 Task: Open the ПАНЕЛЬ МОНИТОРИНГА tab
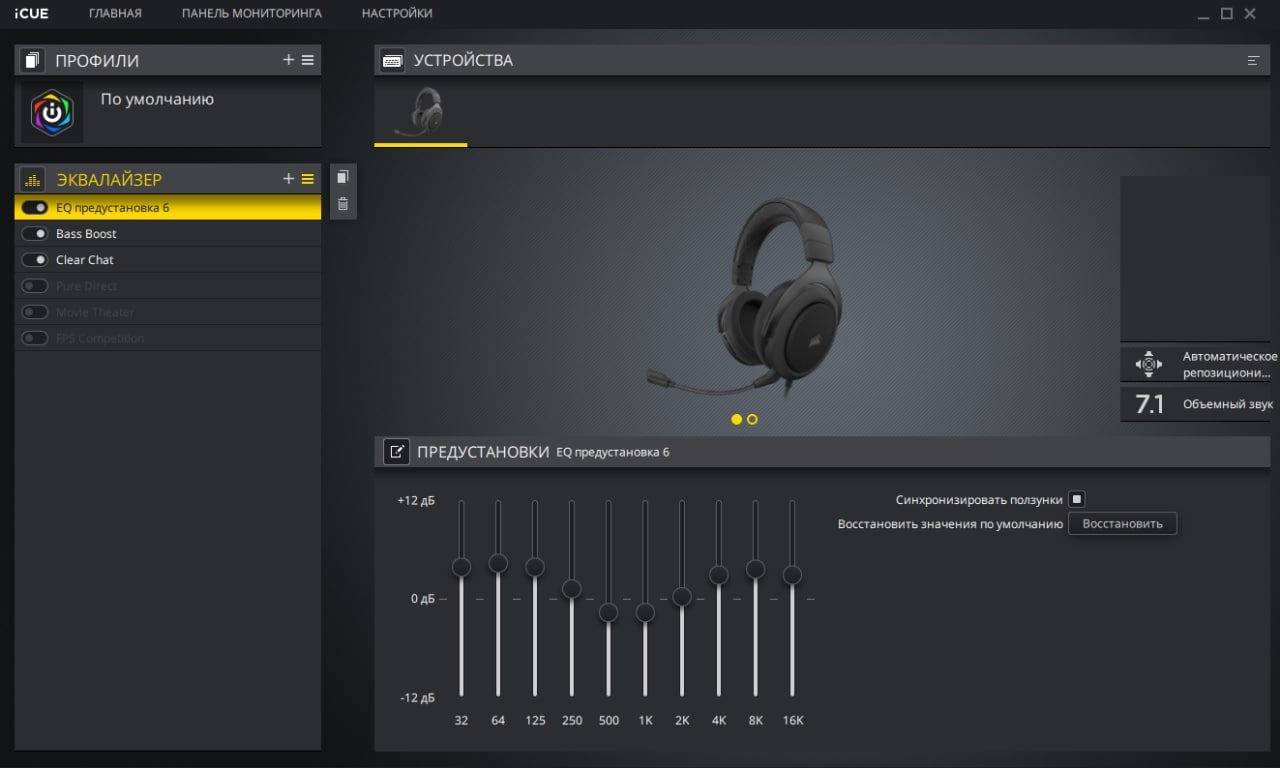click(252, 13)
